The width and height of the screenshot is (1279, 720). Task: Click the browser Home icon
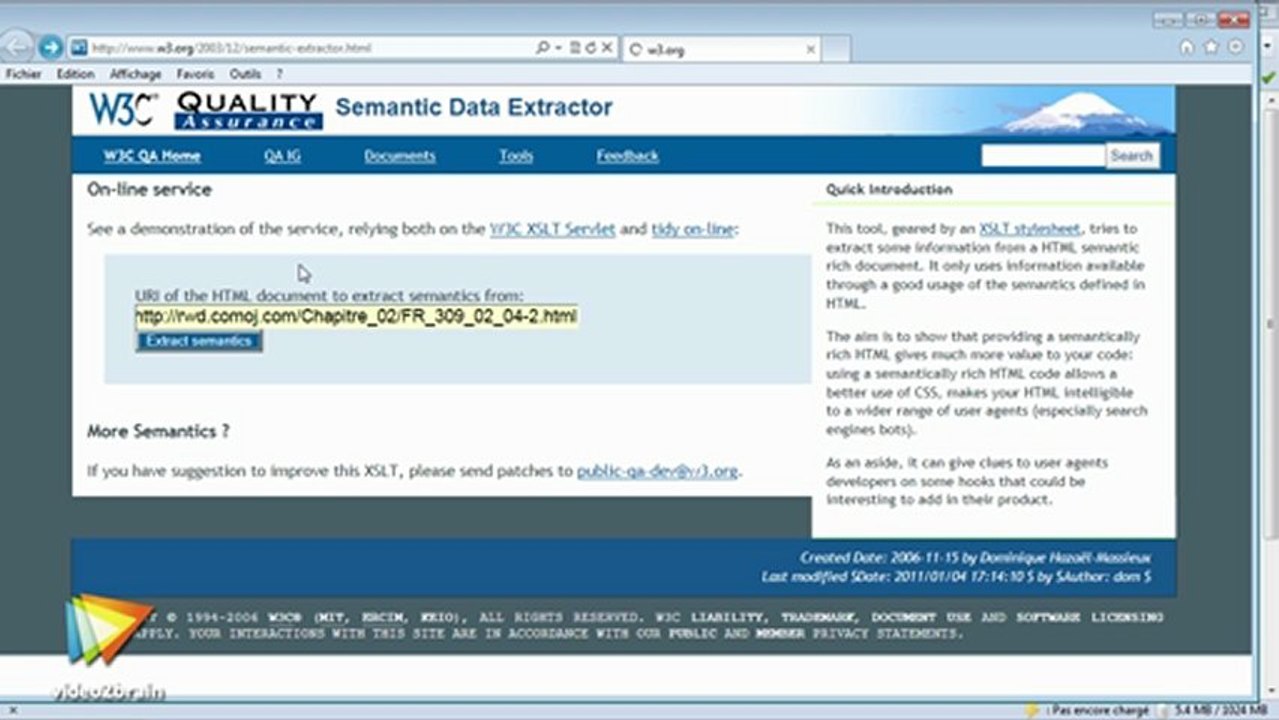[x=1187, y=47]
